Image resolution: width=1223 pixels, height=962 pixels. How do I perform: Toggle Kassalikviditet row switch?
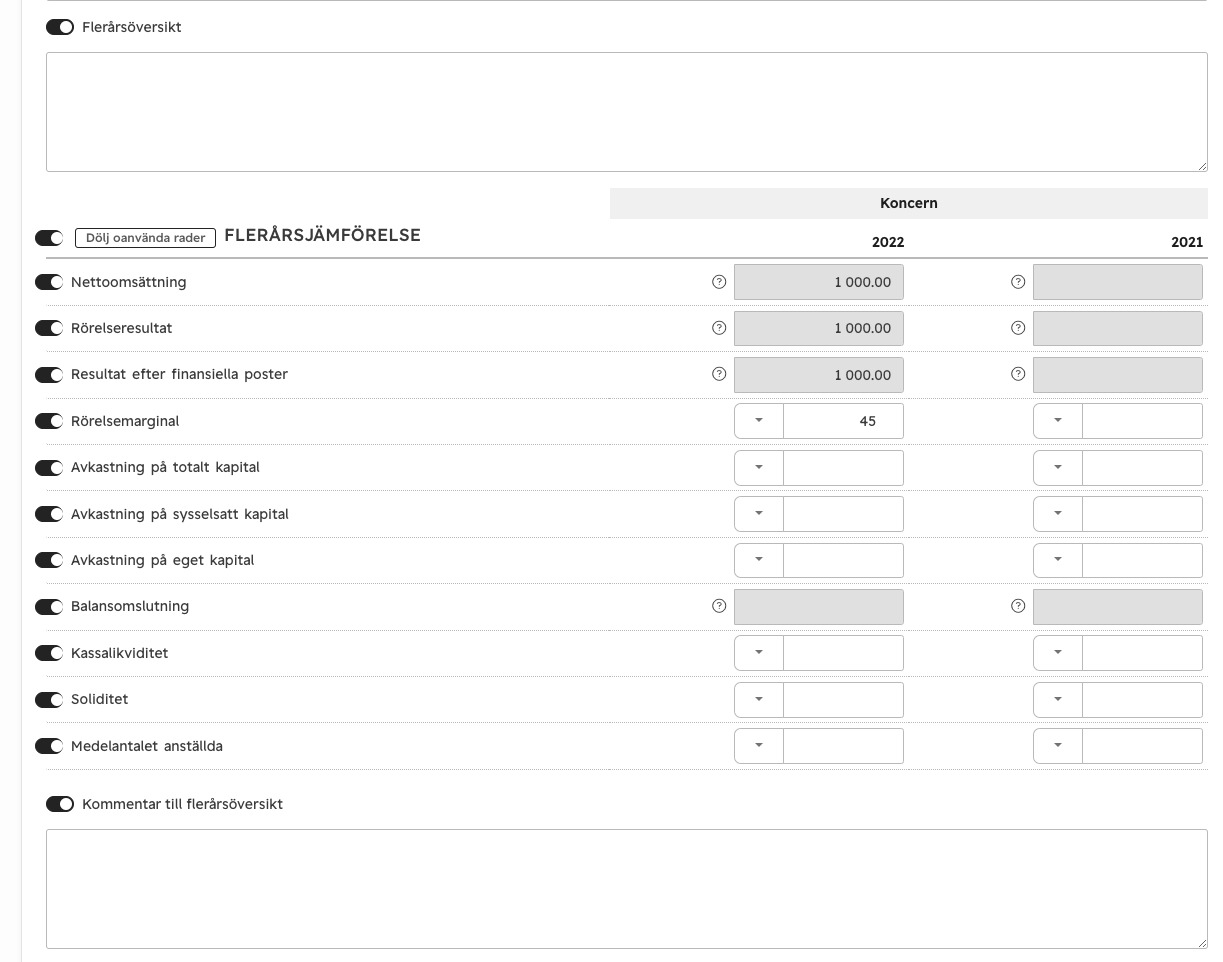(49, 653)
